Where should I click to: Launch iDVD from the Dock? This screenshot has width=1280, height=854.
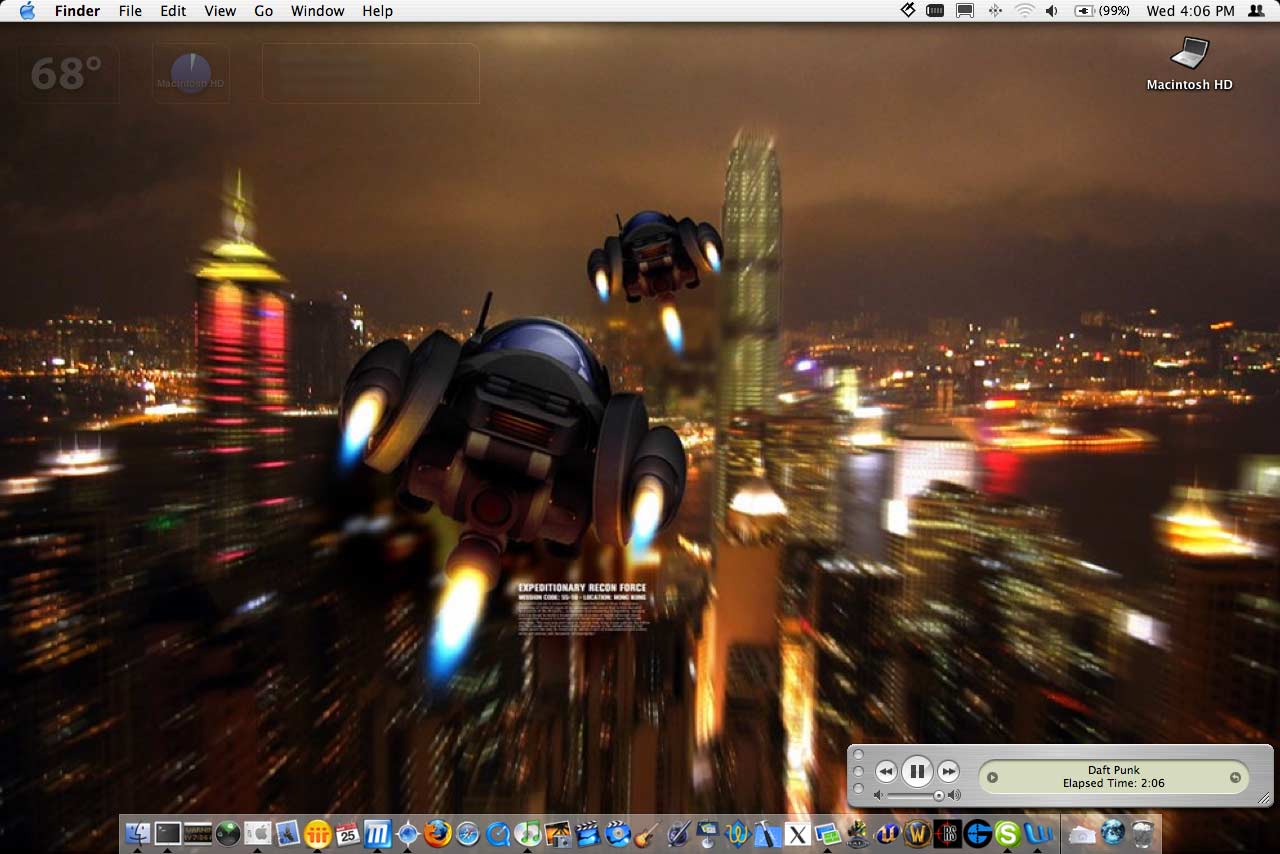tap(618, 833)
